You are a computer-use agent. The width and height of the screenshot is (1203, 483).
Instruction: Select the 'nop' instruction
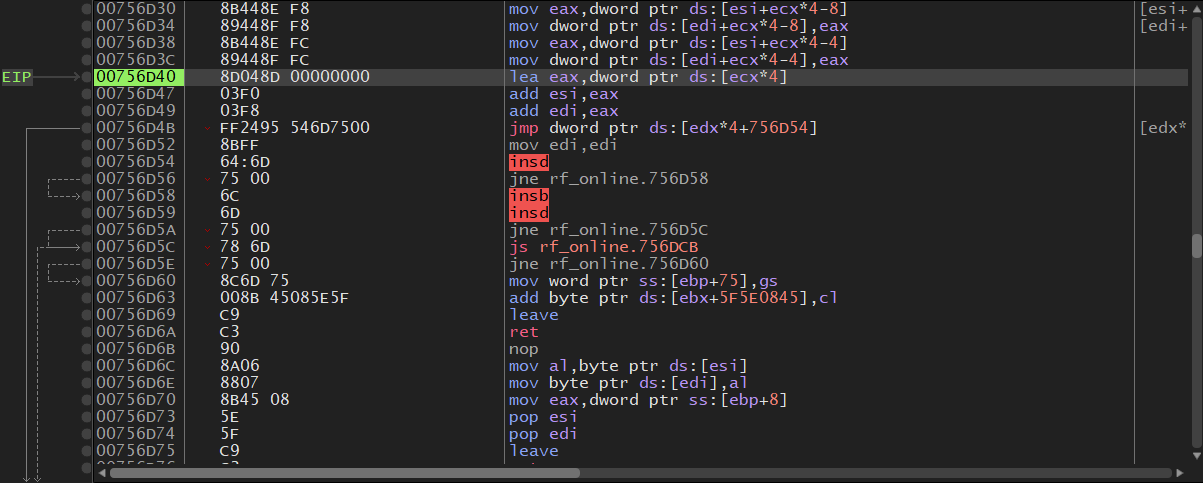coord(524,349)
